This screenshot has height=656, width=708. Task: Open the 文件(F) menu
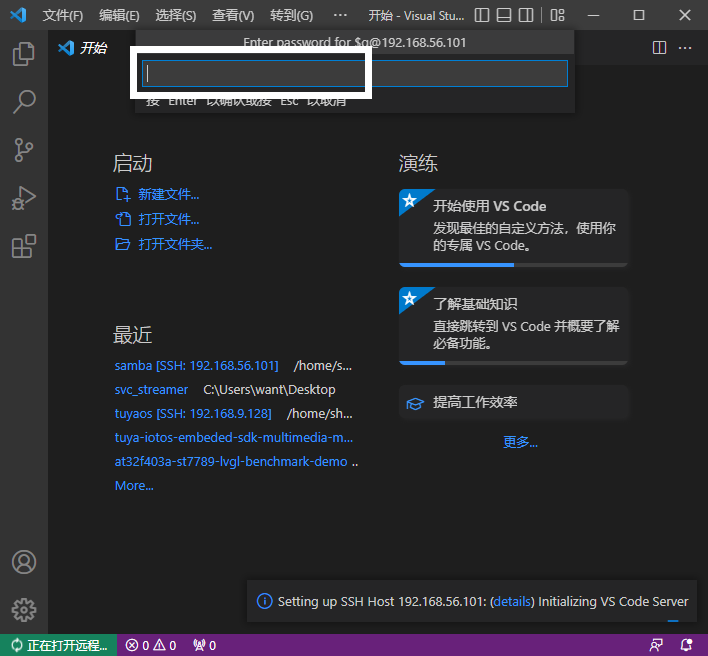point(63,16)
